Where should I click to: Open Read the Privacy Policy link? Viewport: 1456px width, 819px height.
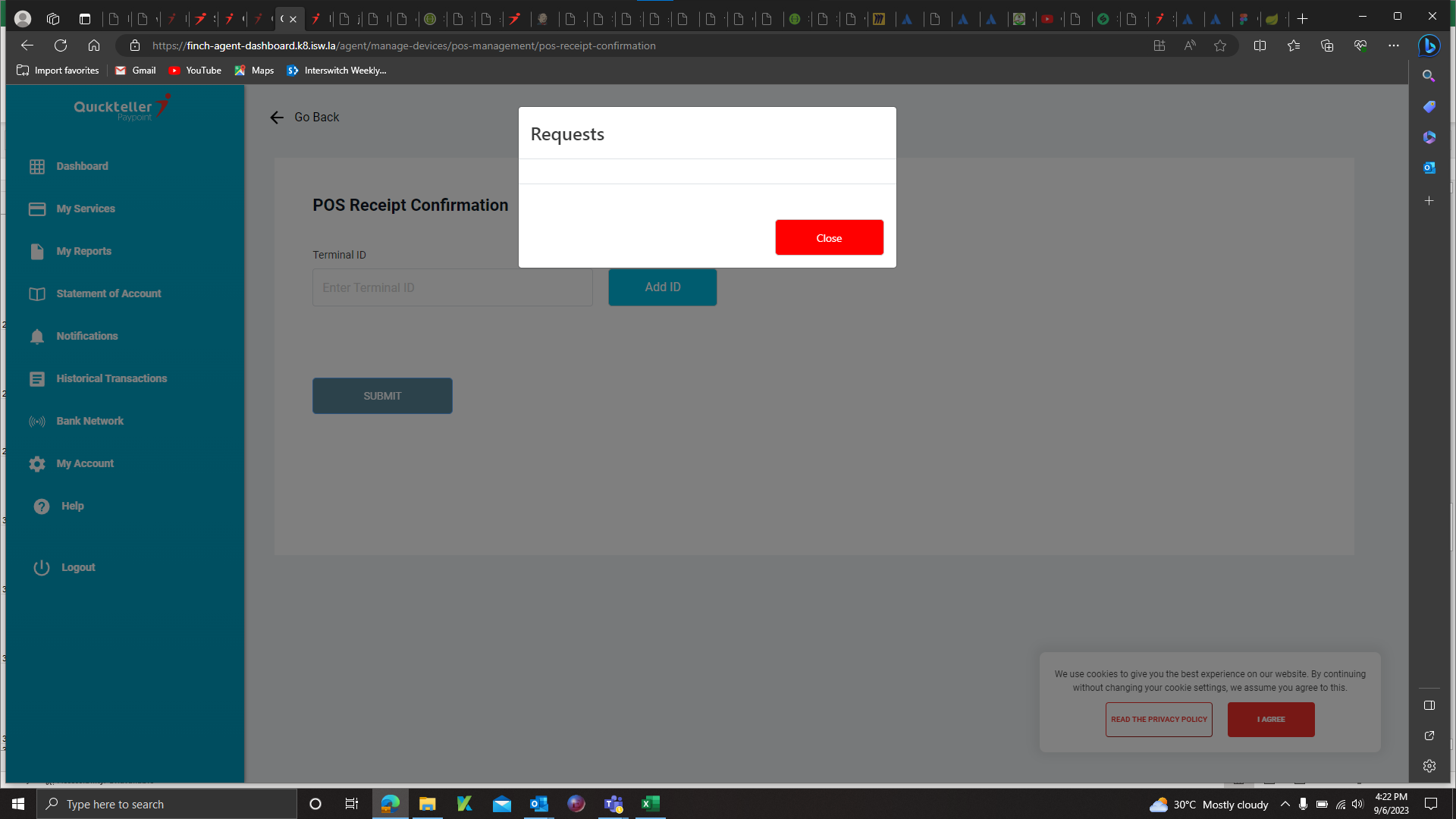tap(1159, 720)
